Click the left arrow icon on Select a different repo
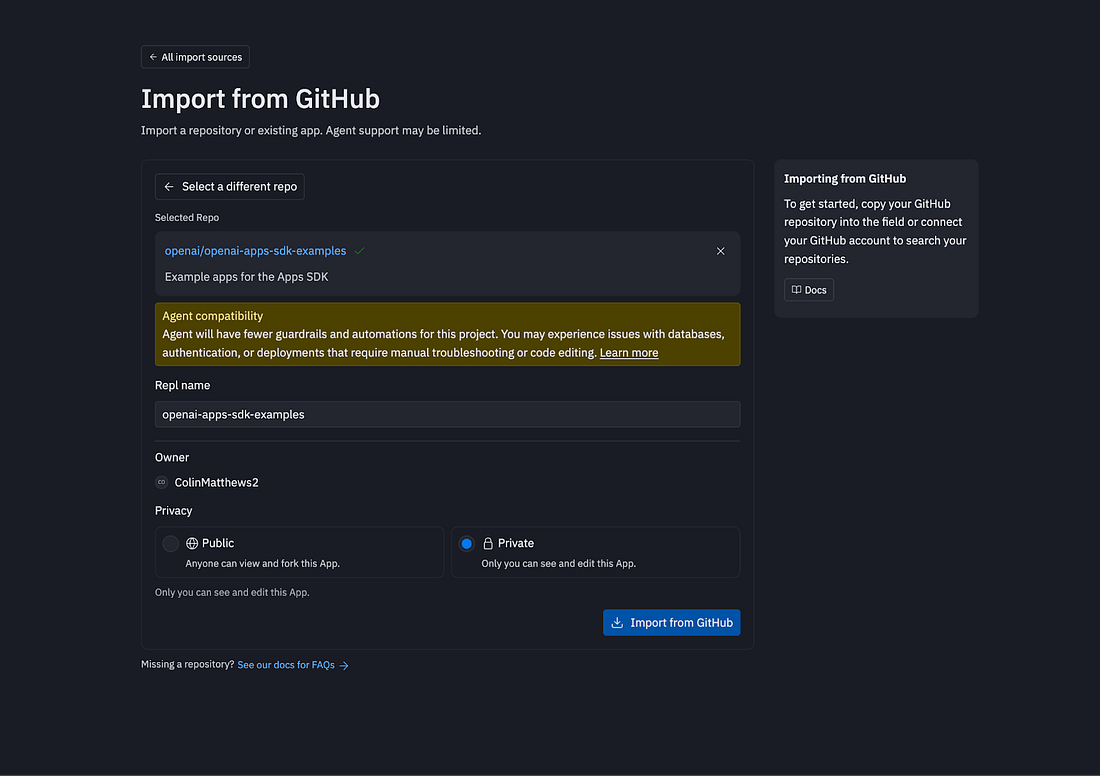Screen dimensions: 1100x776 (169, 187)
